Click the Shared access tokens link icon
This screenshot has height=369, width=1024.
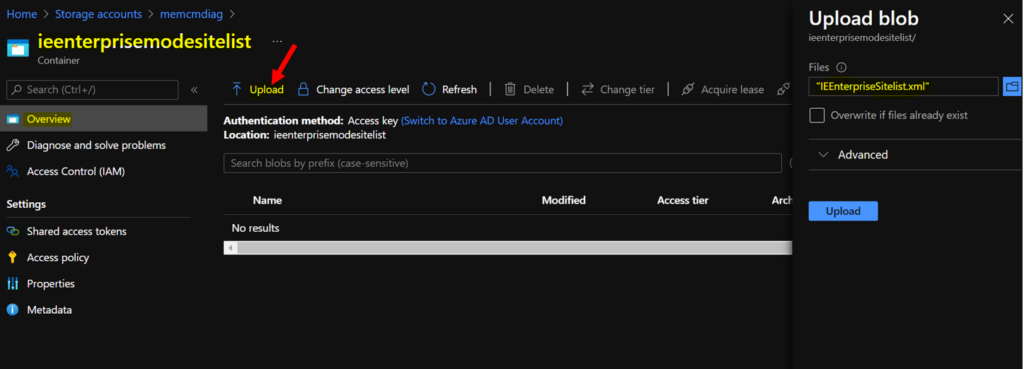[x=12, y=231]
